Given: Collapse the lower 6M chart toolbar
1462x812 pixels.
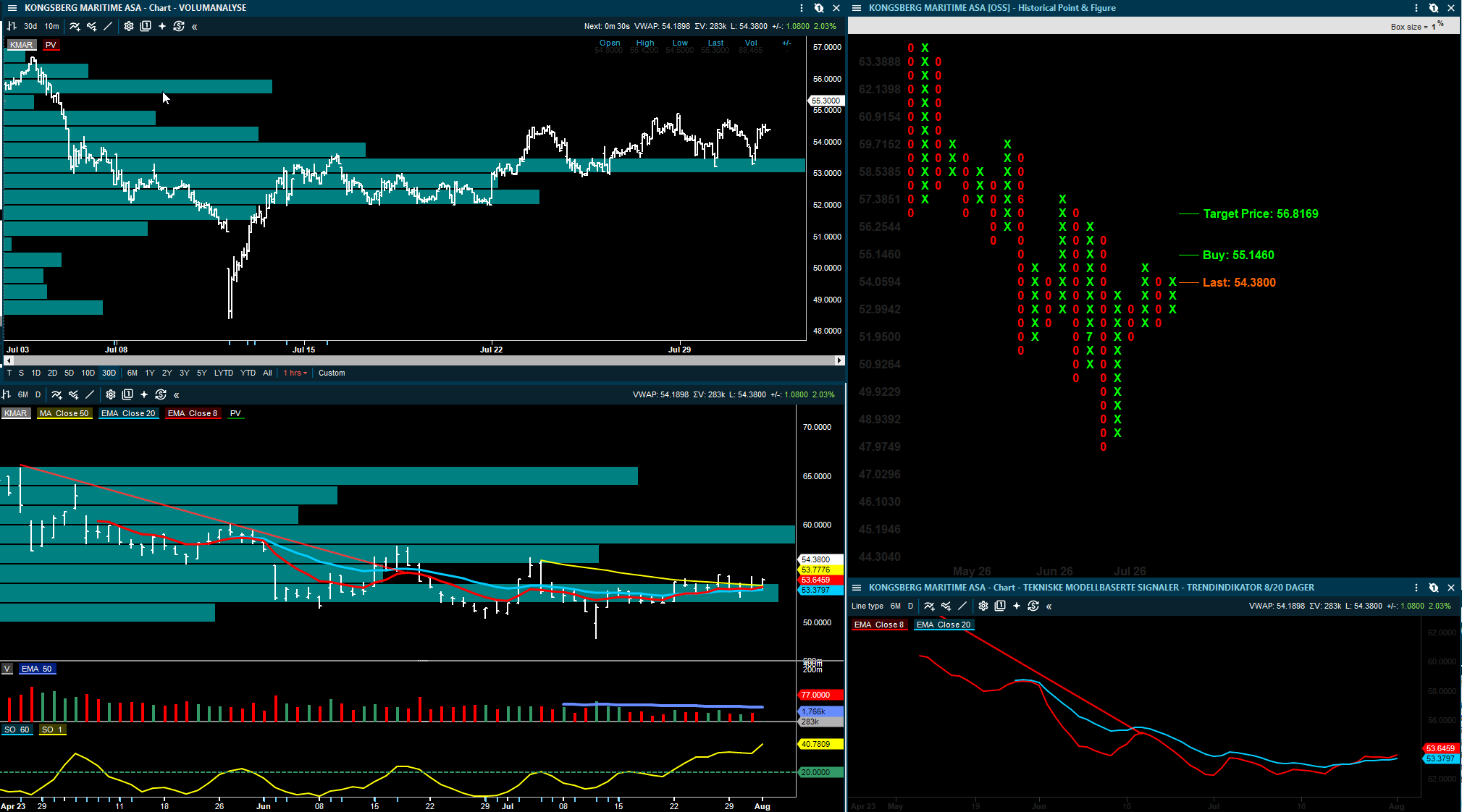Looking at the screenshot, I should pos(177,395).
